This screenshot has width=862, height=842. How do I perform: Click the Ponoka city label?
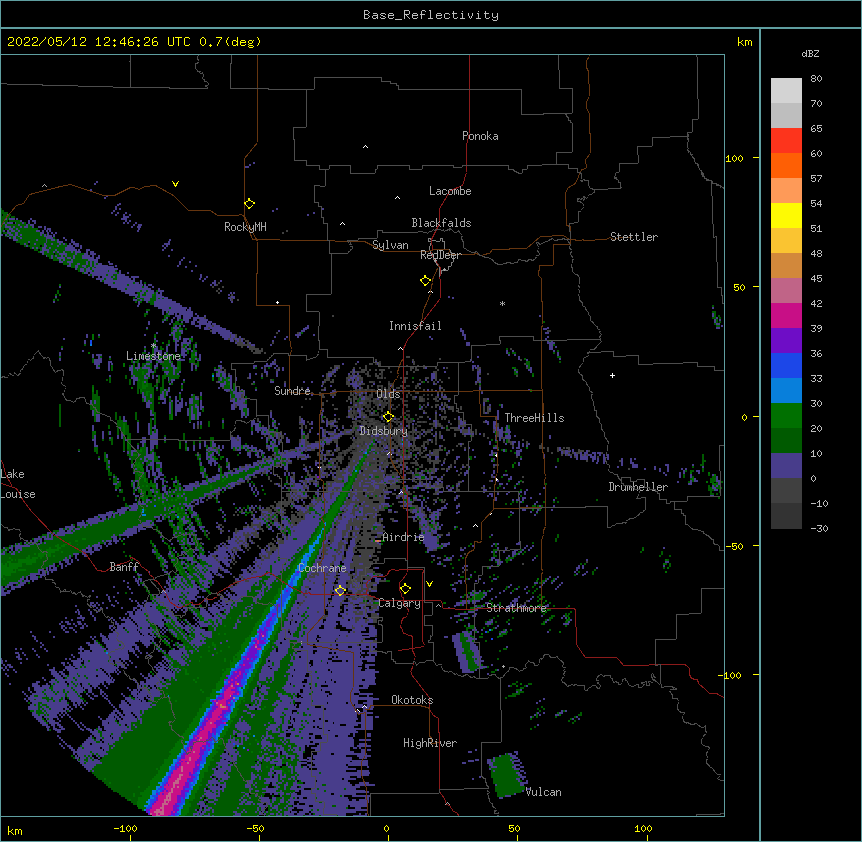[480, 136]
